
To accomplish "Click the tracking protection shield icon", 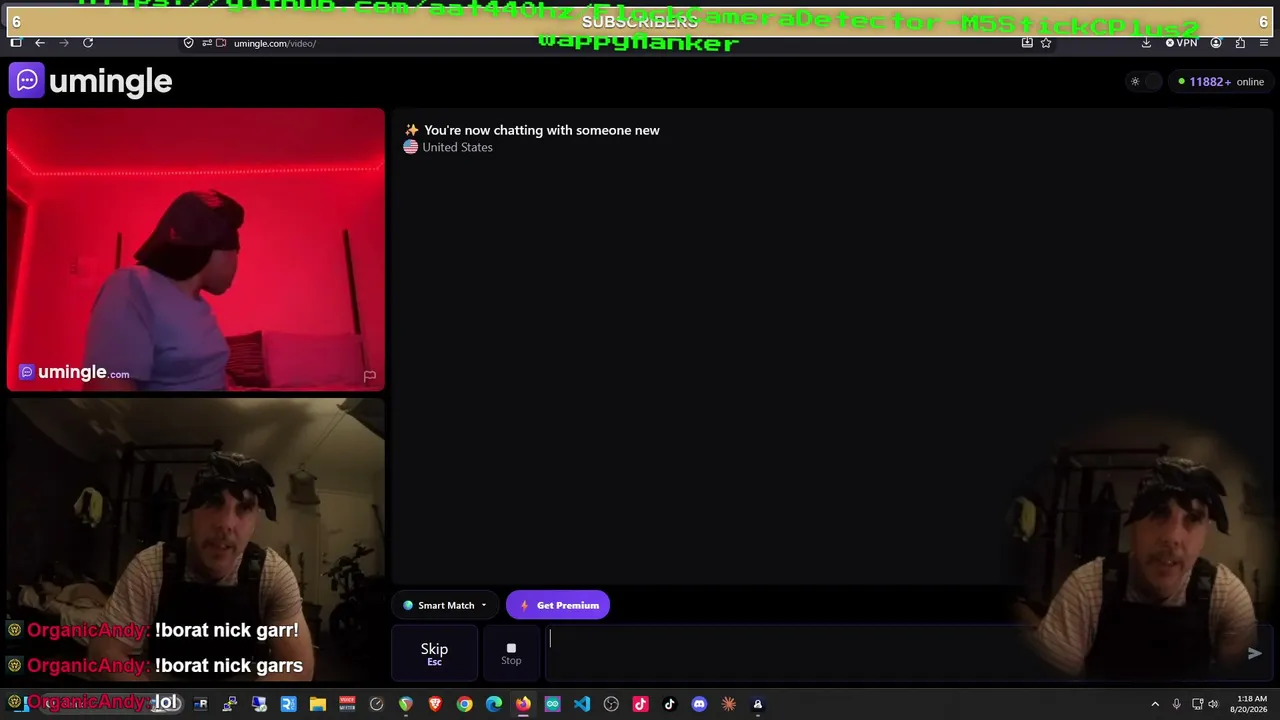I will click(189, 43).
